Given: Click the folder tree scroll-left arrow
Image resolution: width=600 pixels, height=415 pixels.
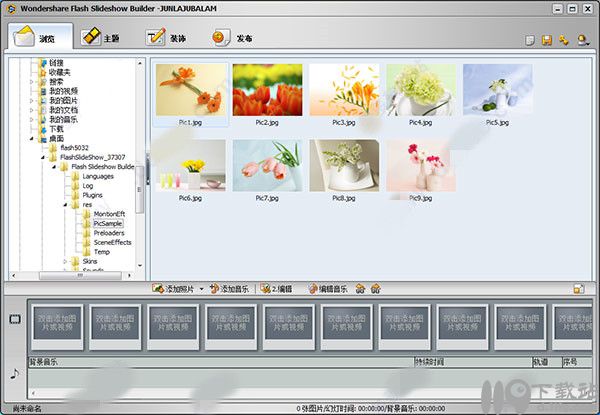Looking at the screenshot, I should pyautogui.click(x=14, y=275).
